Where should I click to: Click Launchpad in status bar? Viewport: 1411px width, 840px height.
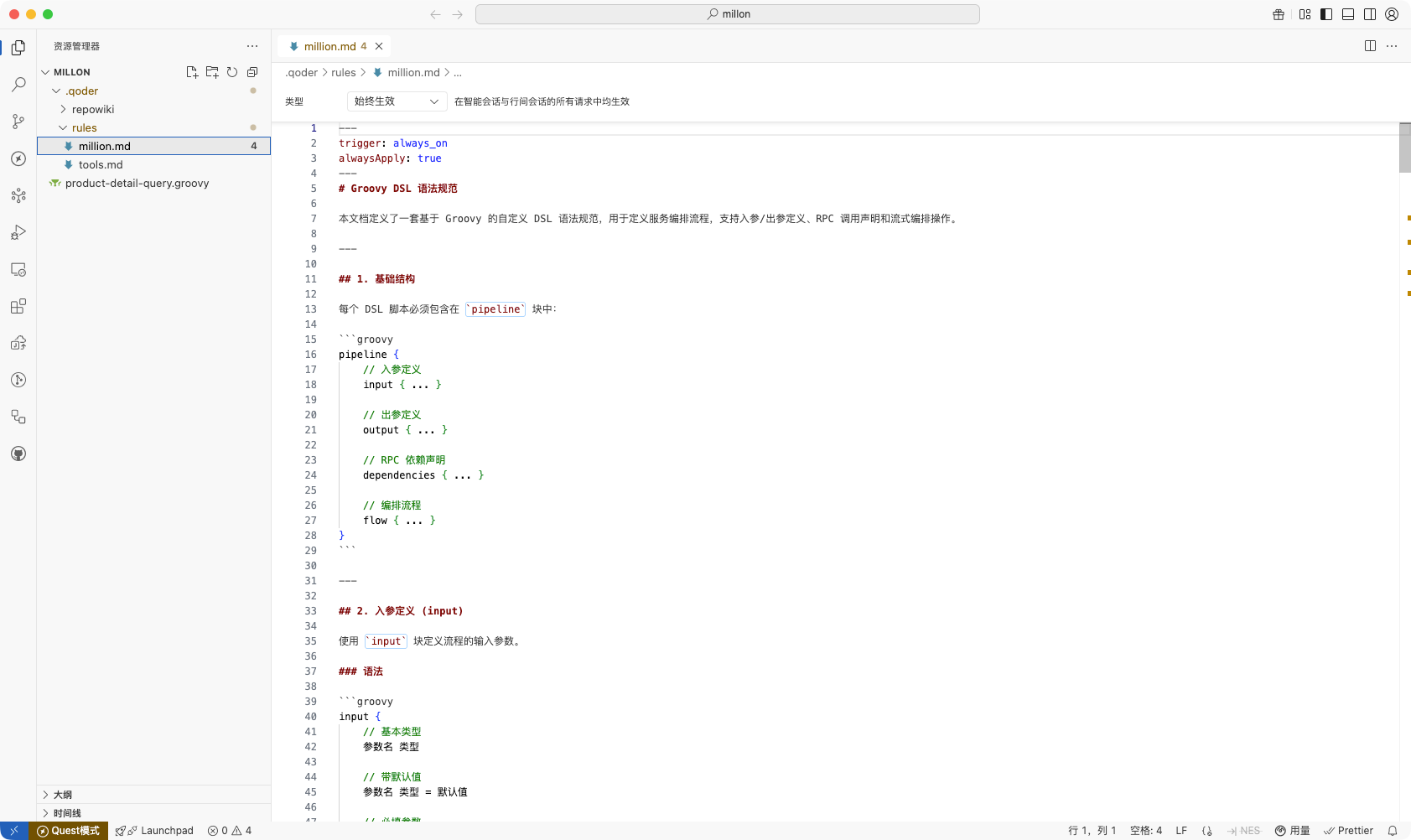[155, 831]
